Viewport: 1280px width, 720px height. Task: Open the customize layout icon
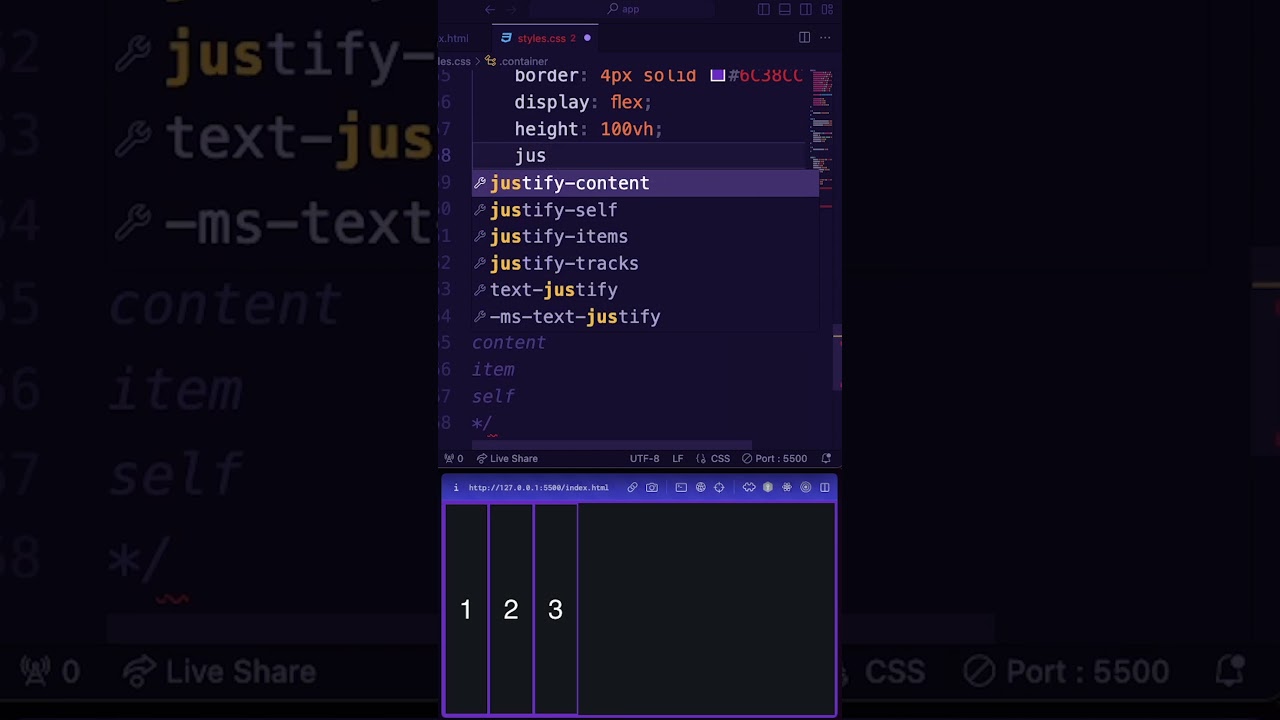pyautogui.click(x=827, y=9)
